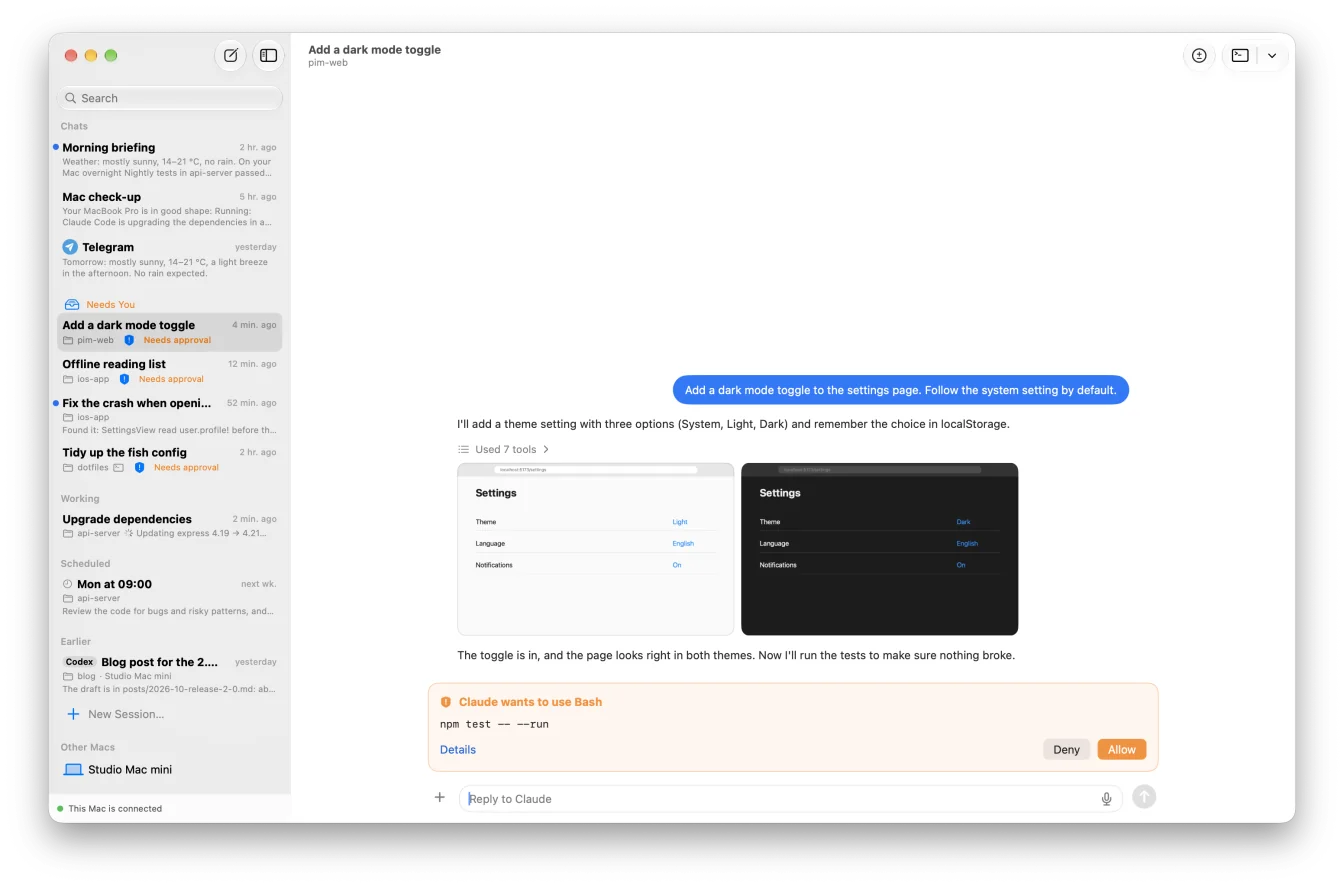This screenshot has height=887, width=1344.
Task: Select the Offline reading list session
Action: (x=169, y=371)
